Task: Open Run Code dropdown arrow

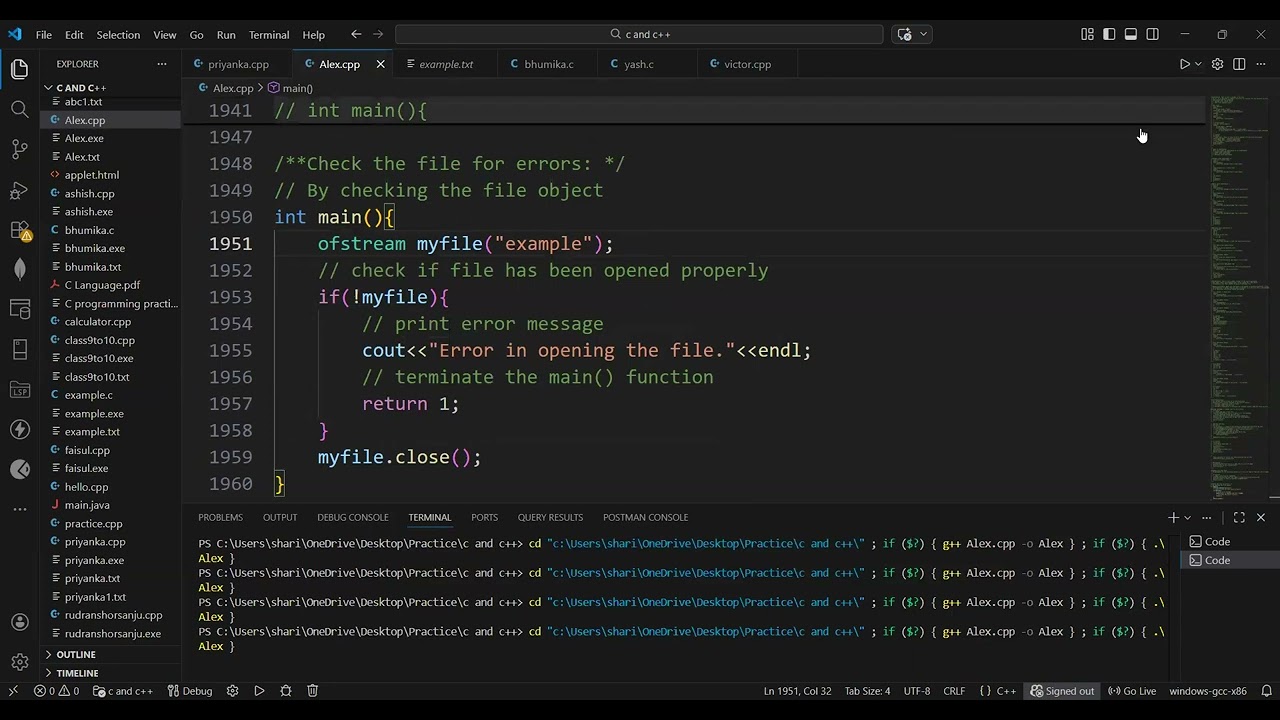Action: coord(1198,64)
